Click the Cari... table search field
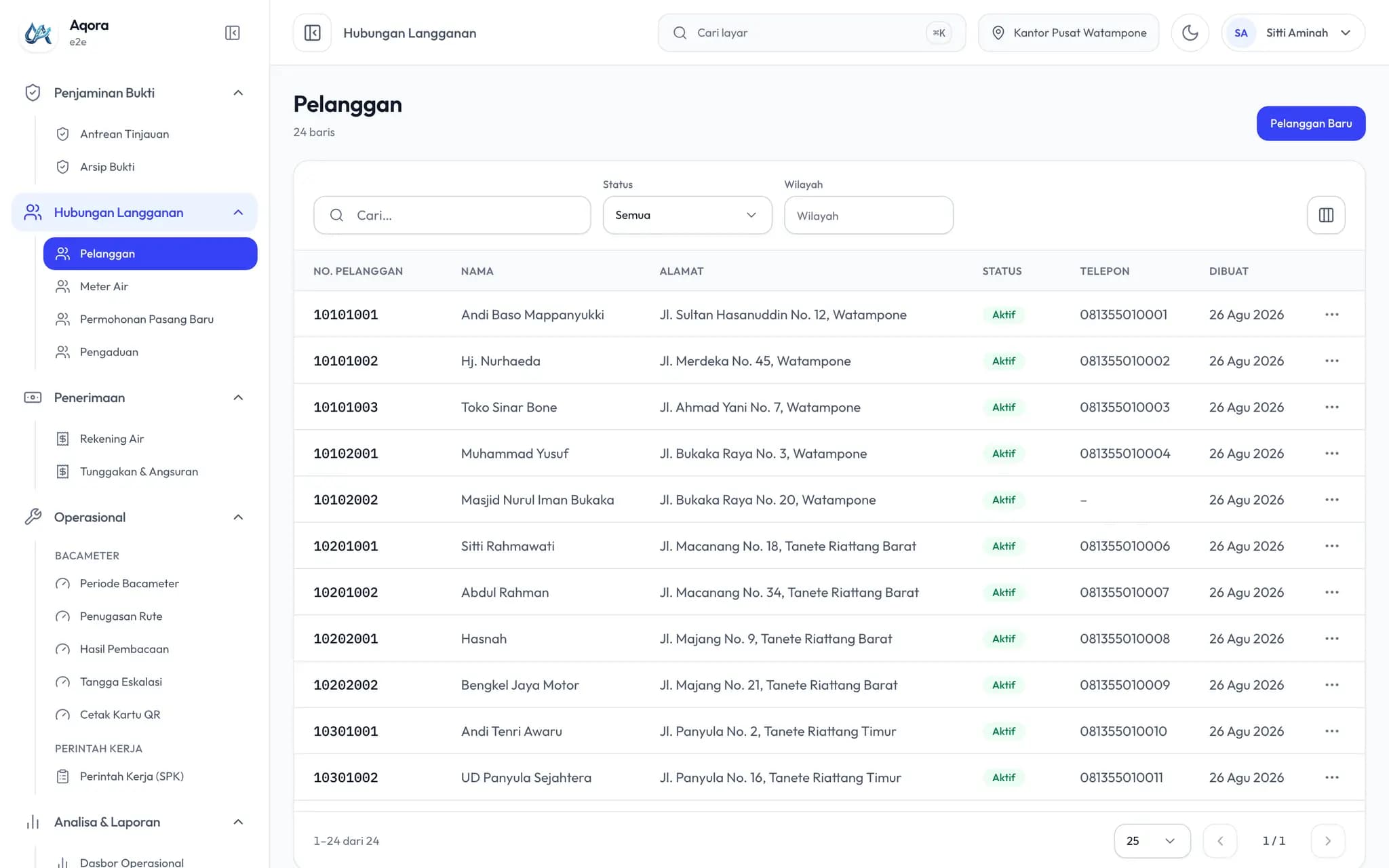 [x=452, y=215]
